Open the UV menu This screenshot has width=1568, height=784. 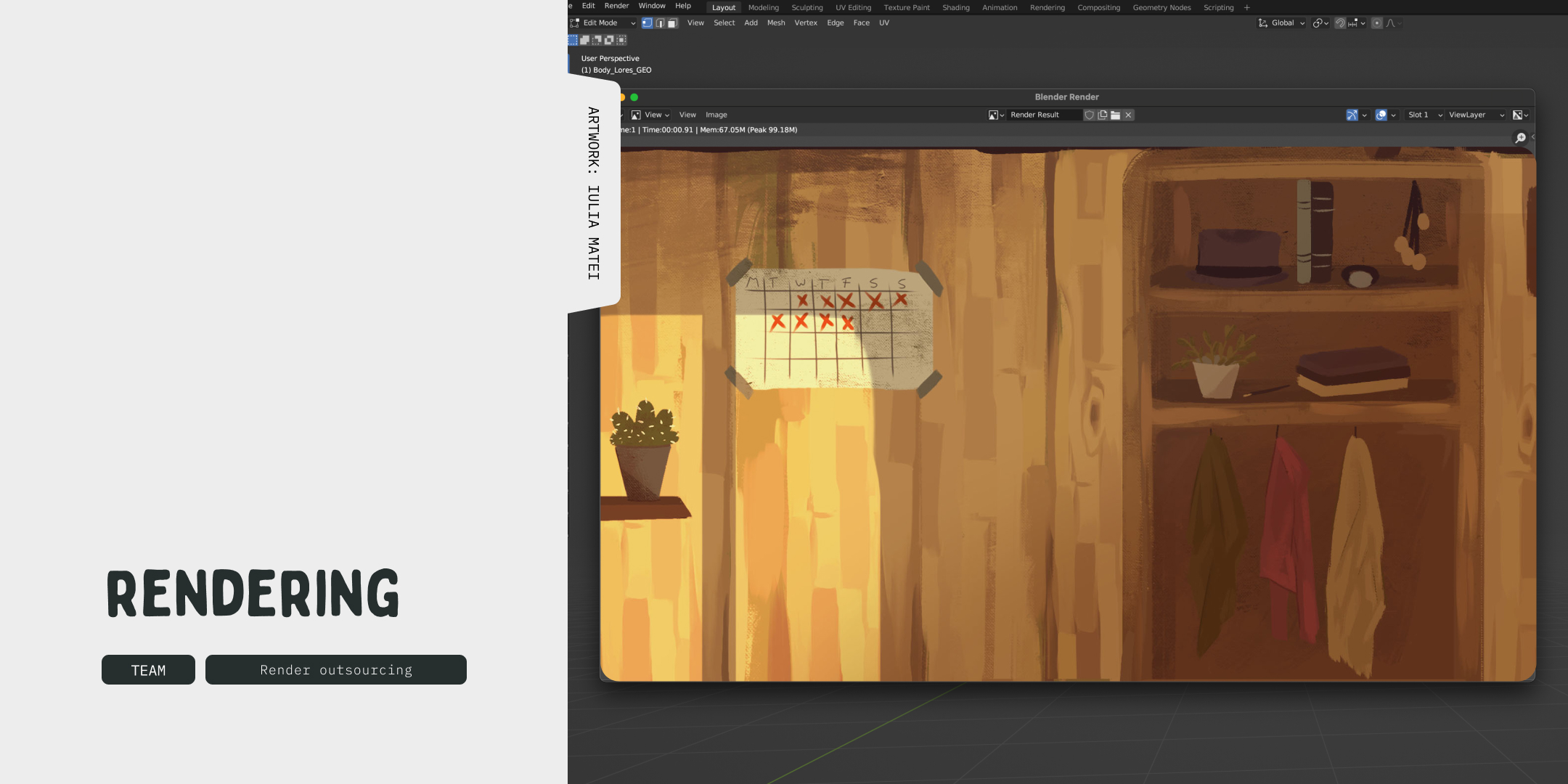(884, 23)
